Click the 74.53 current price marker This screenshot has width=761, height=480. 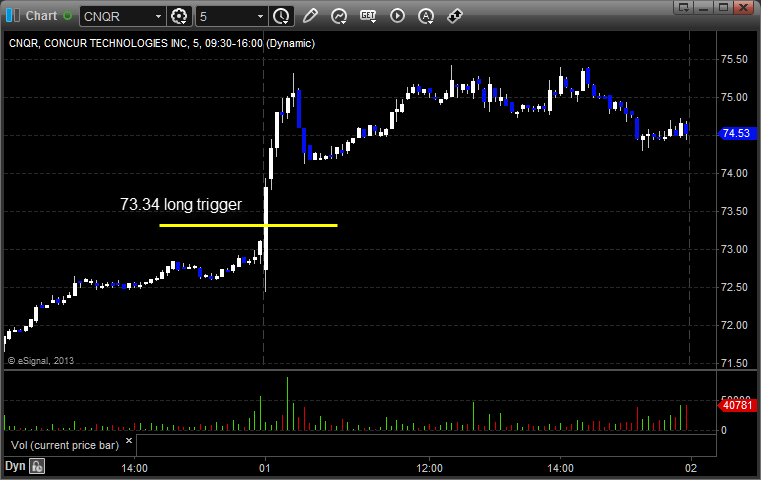[737, 133]
